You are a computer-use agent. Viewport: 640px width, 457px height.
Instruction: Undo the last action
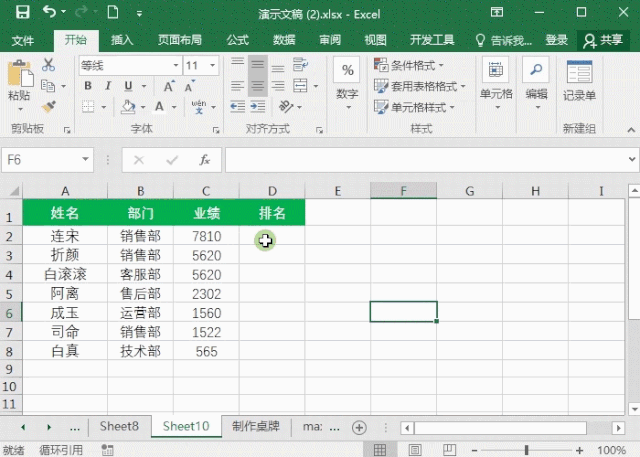(x=49, y=12)
